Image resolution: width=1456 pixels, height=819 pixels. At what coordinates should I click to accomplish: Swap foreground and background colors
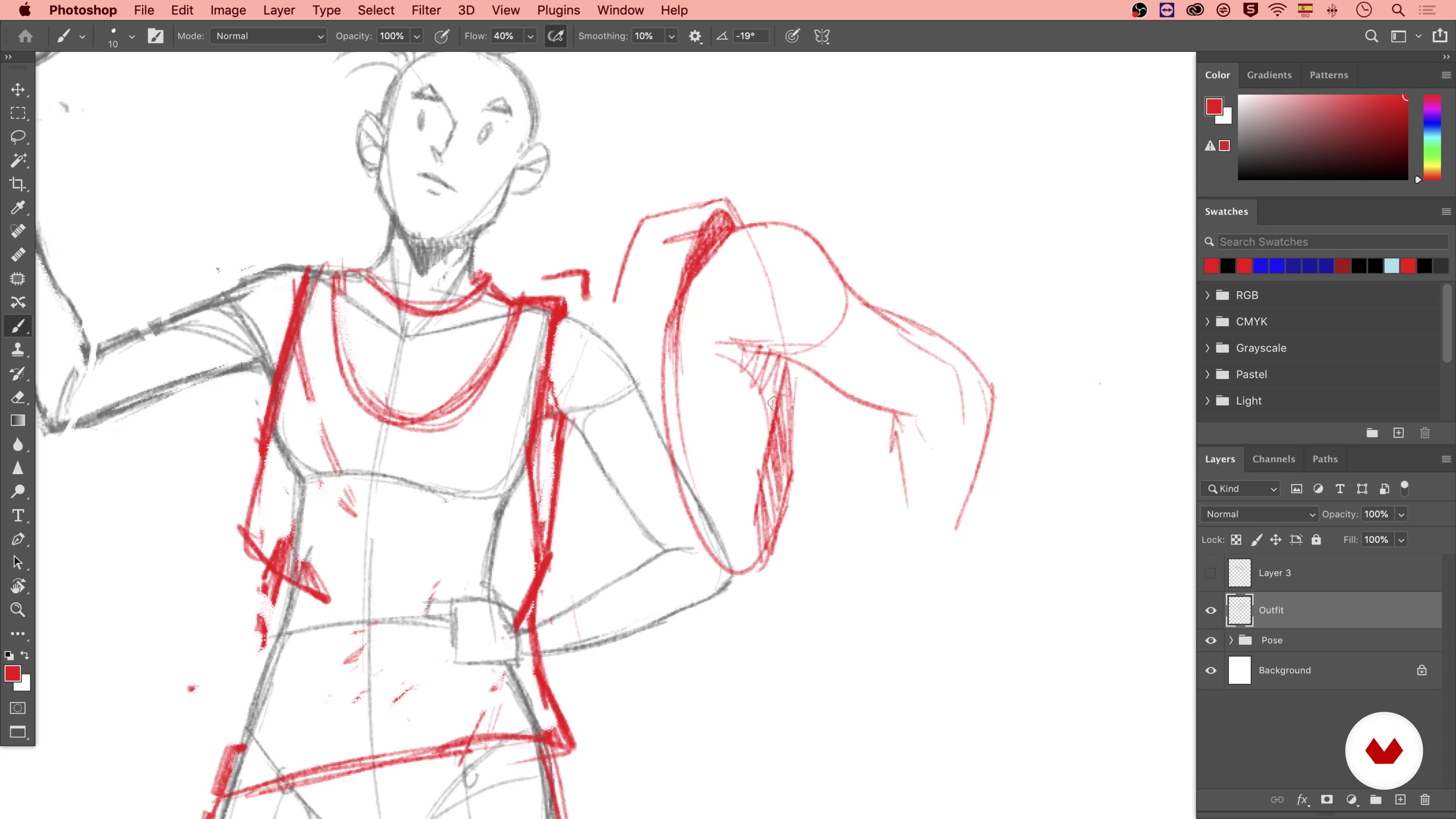(25, 655)
